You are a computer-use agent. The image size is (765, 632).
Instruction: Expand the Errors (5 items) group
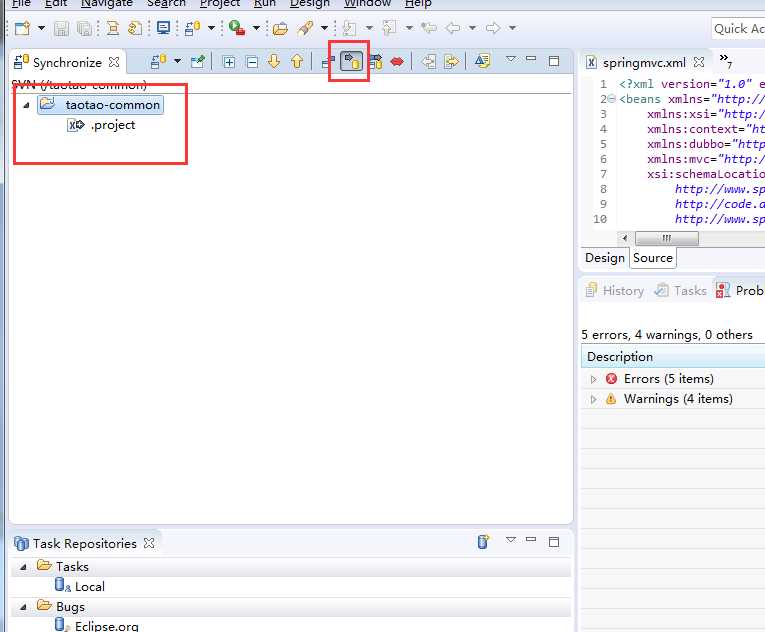click(593, 379)
